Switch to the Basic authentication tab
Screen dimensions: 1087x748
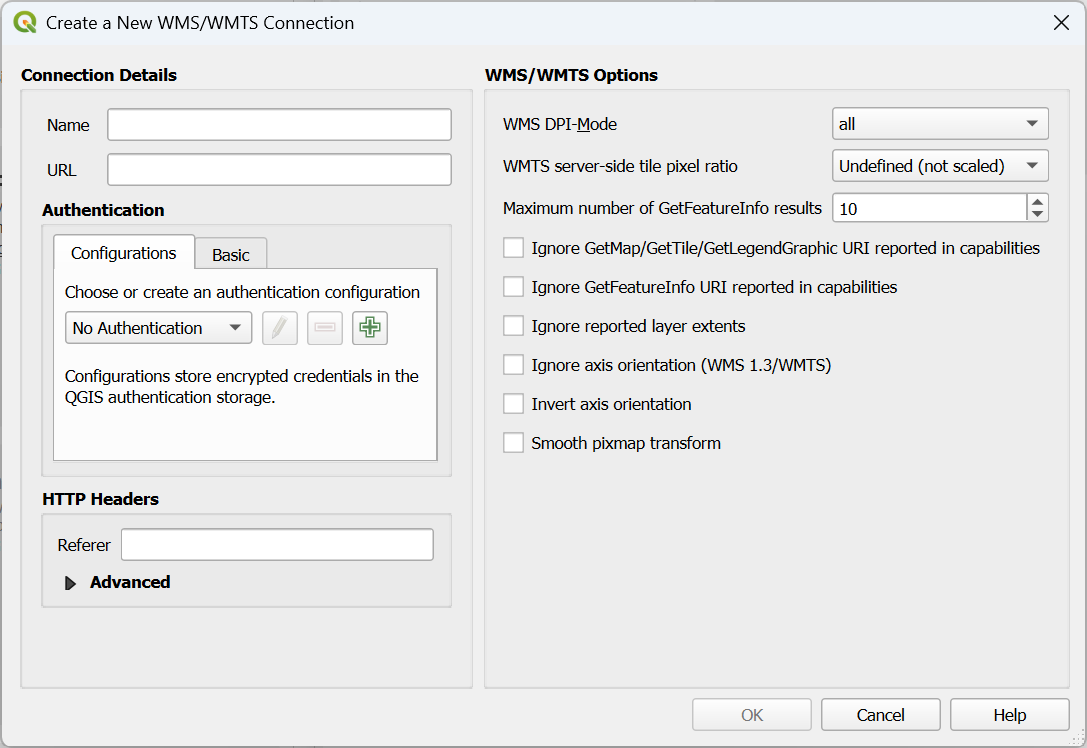point(230,255)
